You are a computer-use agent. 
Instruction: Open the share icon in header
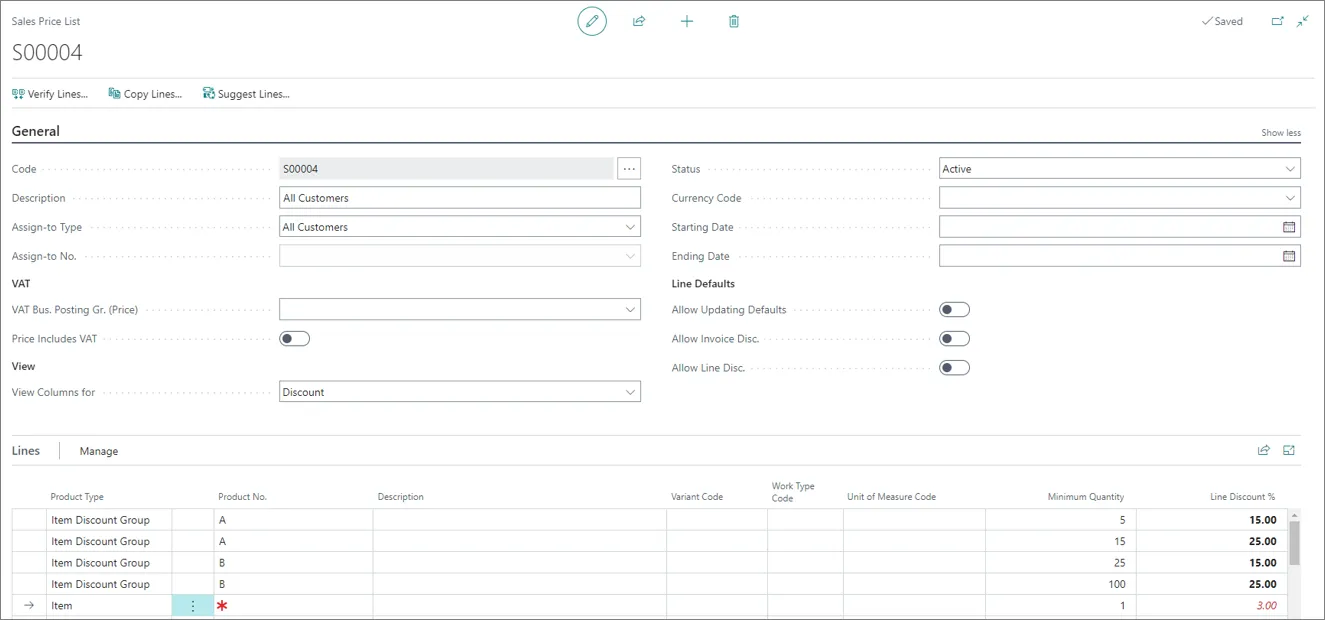[639, 21]
